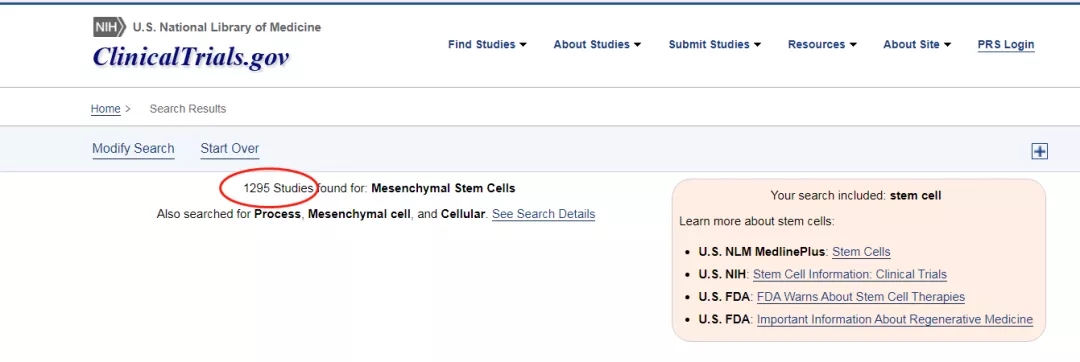Click the 1295 Studies result count
This screenshot has width=1080, height=362.
point(278,188)
